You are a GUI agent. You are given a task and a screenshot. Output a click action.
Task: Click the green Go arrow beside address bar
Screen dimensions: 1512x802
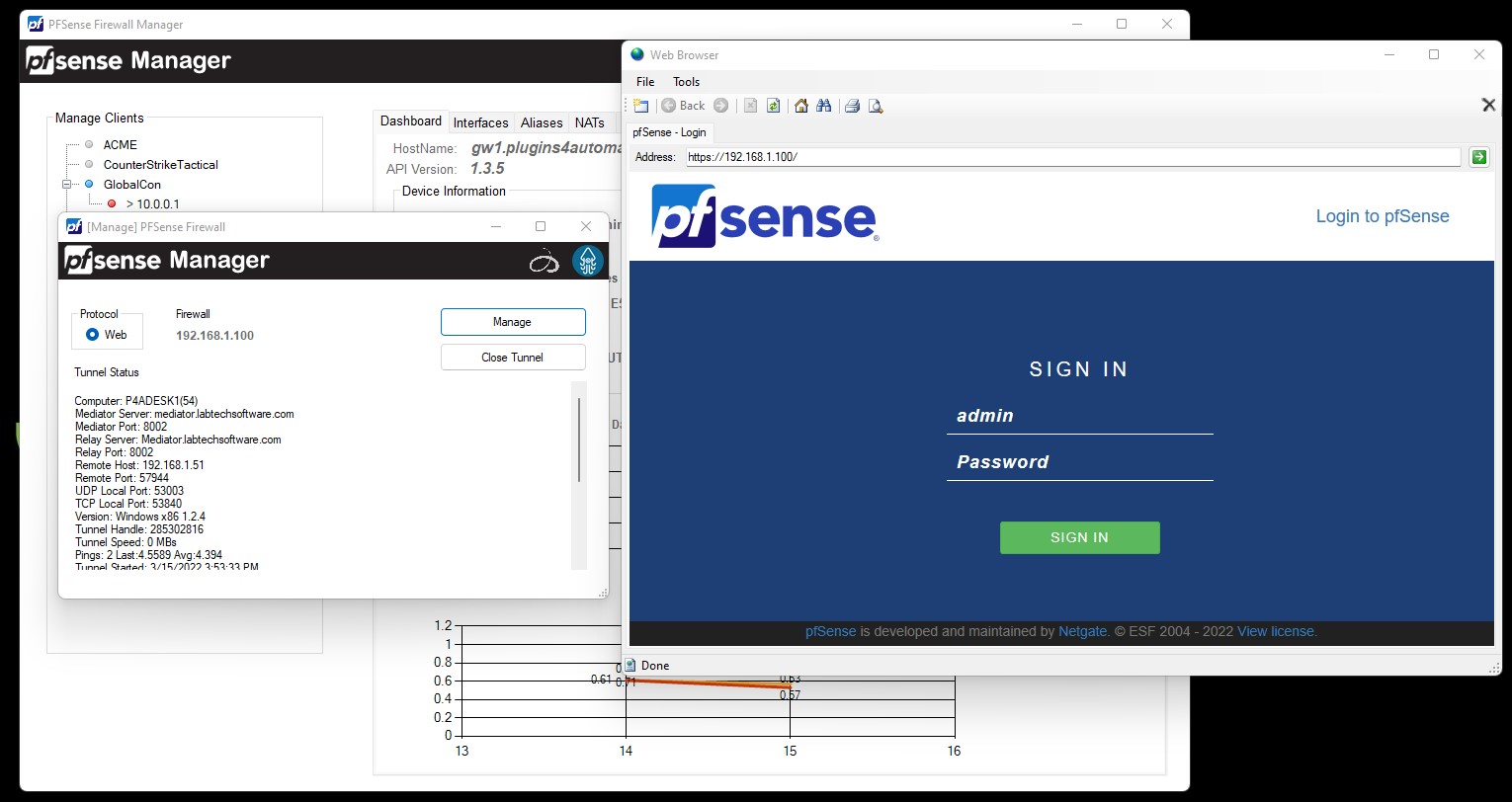[1478, 157]
